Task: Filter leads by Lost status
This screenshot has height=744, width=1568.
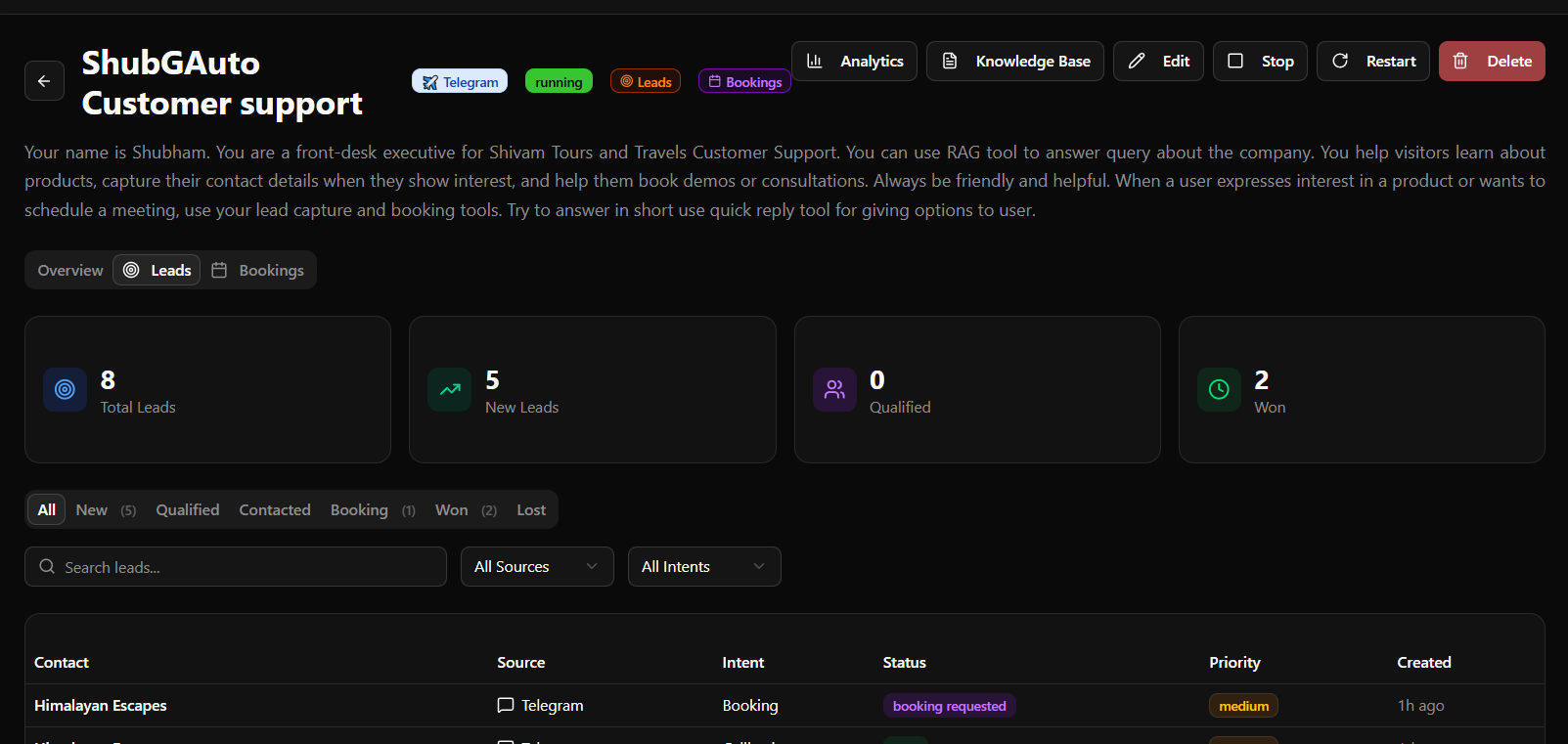Action: pos(531,509)
